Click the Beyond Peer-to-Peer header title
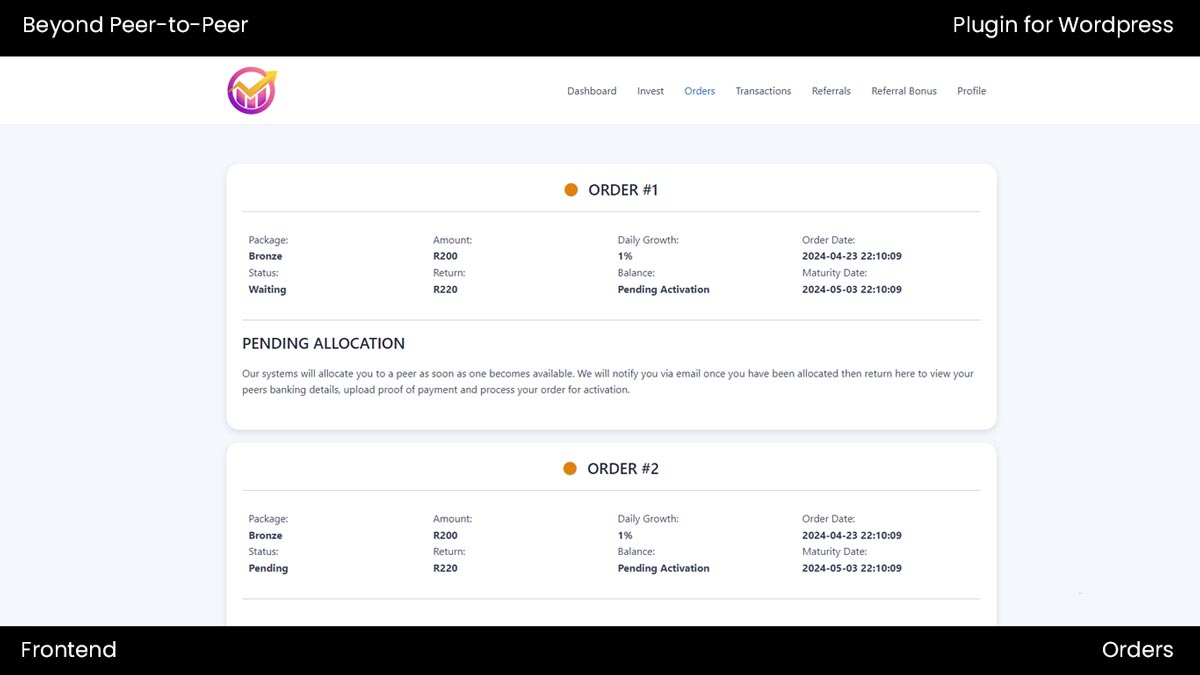1200x675 pixels. [x=135, y=25]
